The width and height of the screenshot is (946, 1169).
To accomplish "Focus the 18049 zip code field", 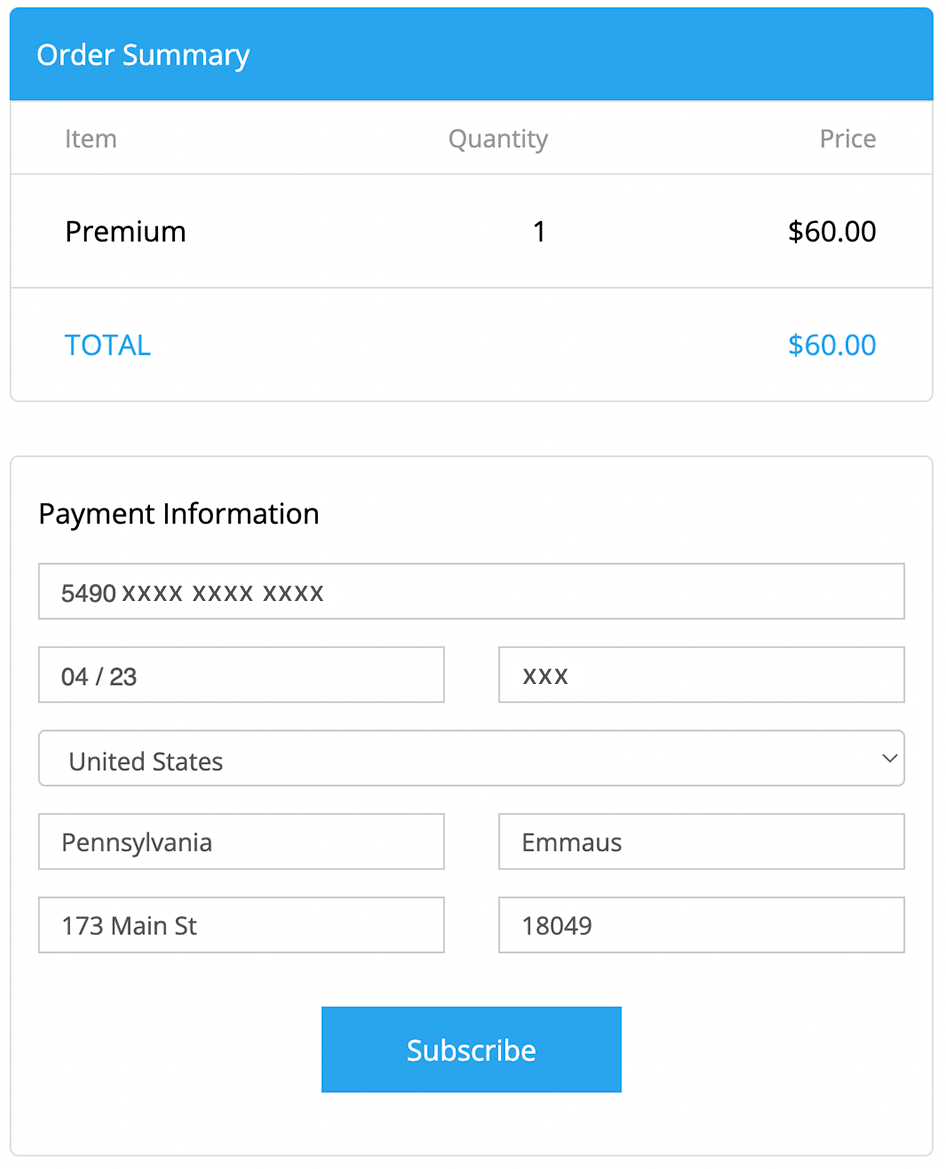I will (x=701, y=925).
